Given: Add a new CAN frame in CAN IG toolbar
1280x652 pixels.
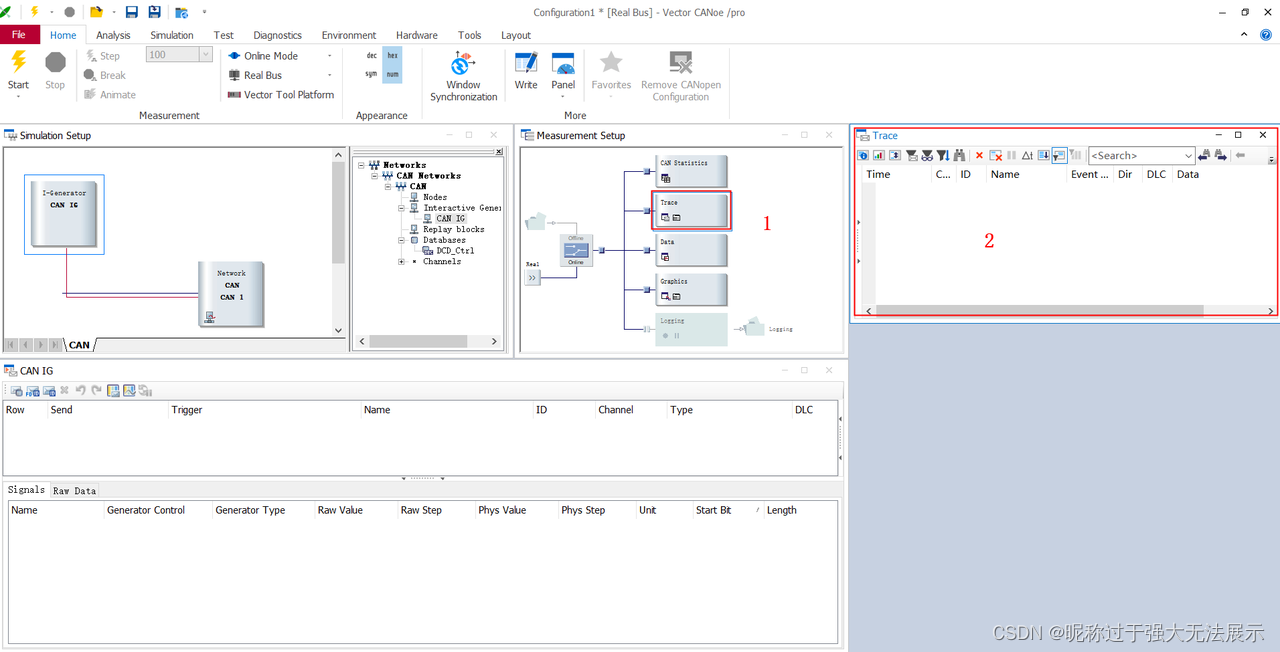Looking at the screenshot, I should tap(16, 390).
